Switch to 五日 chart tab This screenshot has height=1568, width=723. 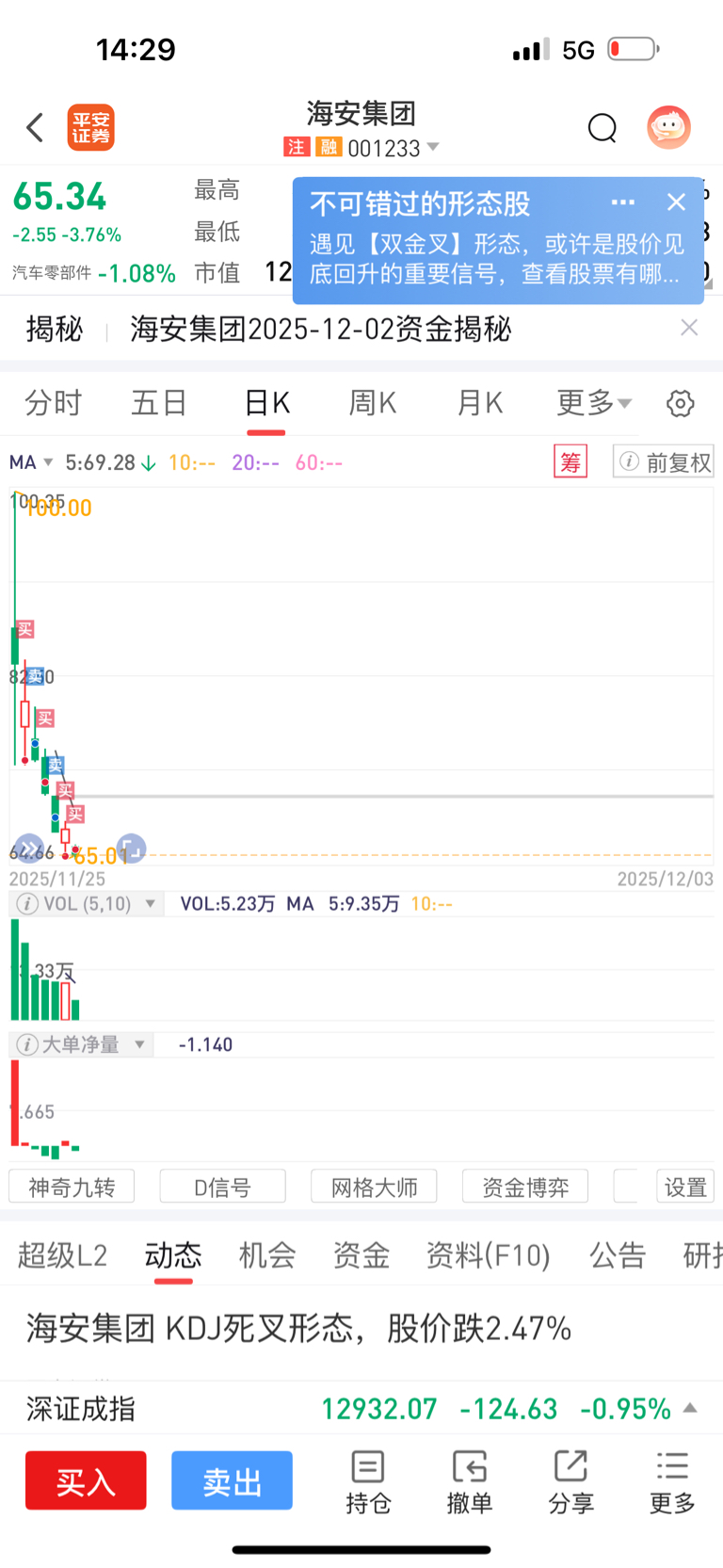coord(159,403)
